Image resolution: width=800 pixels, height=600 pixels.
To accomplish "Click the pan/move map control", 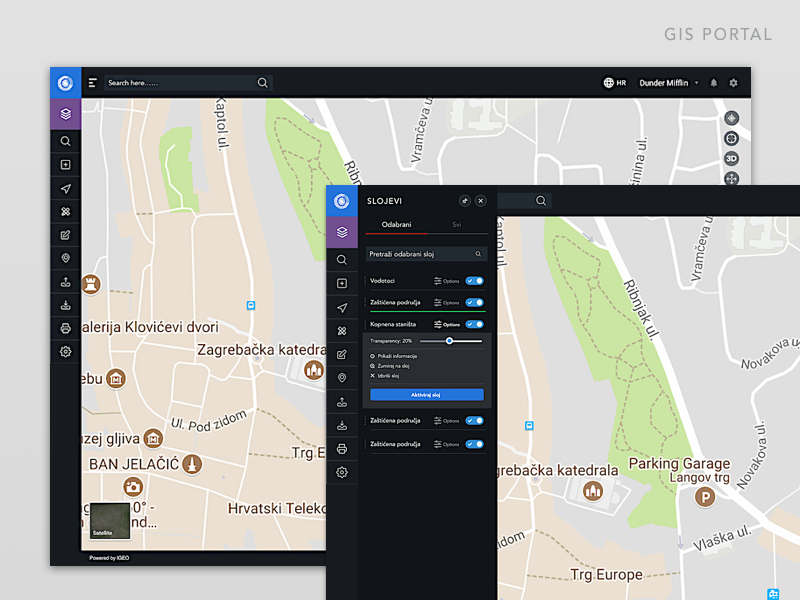I will click(x=731, y=178).
